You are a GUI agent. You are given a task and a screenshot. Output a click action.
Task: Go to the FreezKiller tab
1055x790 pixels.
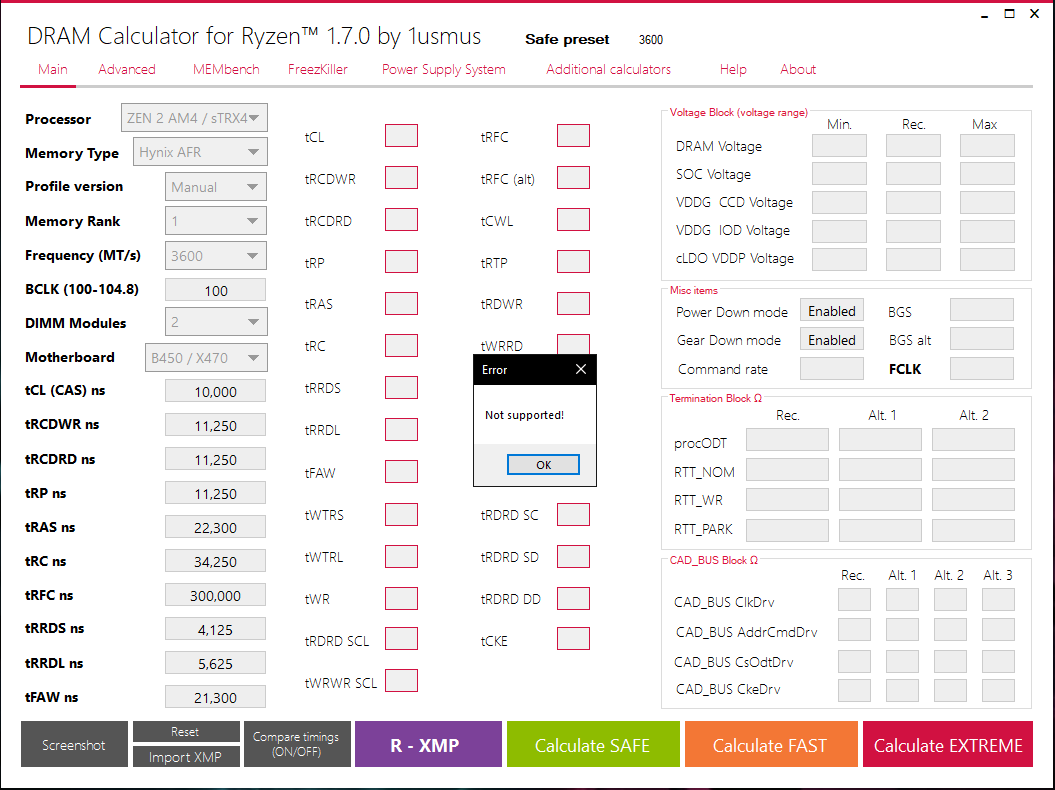coord(318,69)
